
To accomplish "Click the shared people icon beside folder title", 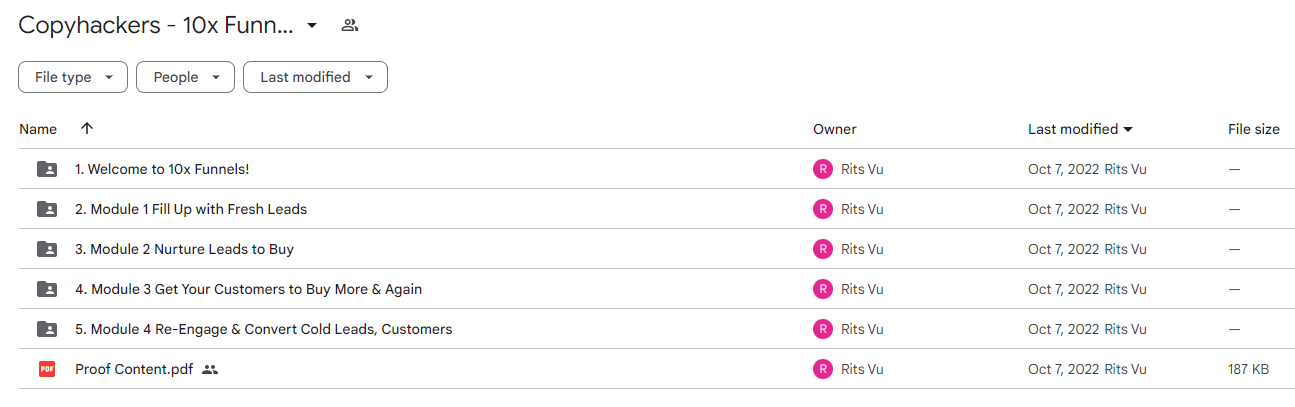I will (349, 26).
